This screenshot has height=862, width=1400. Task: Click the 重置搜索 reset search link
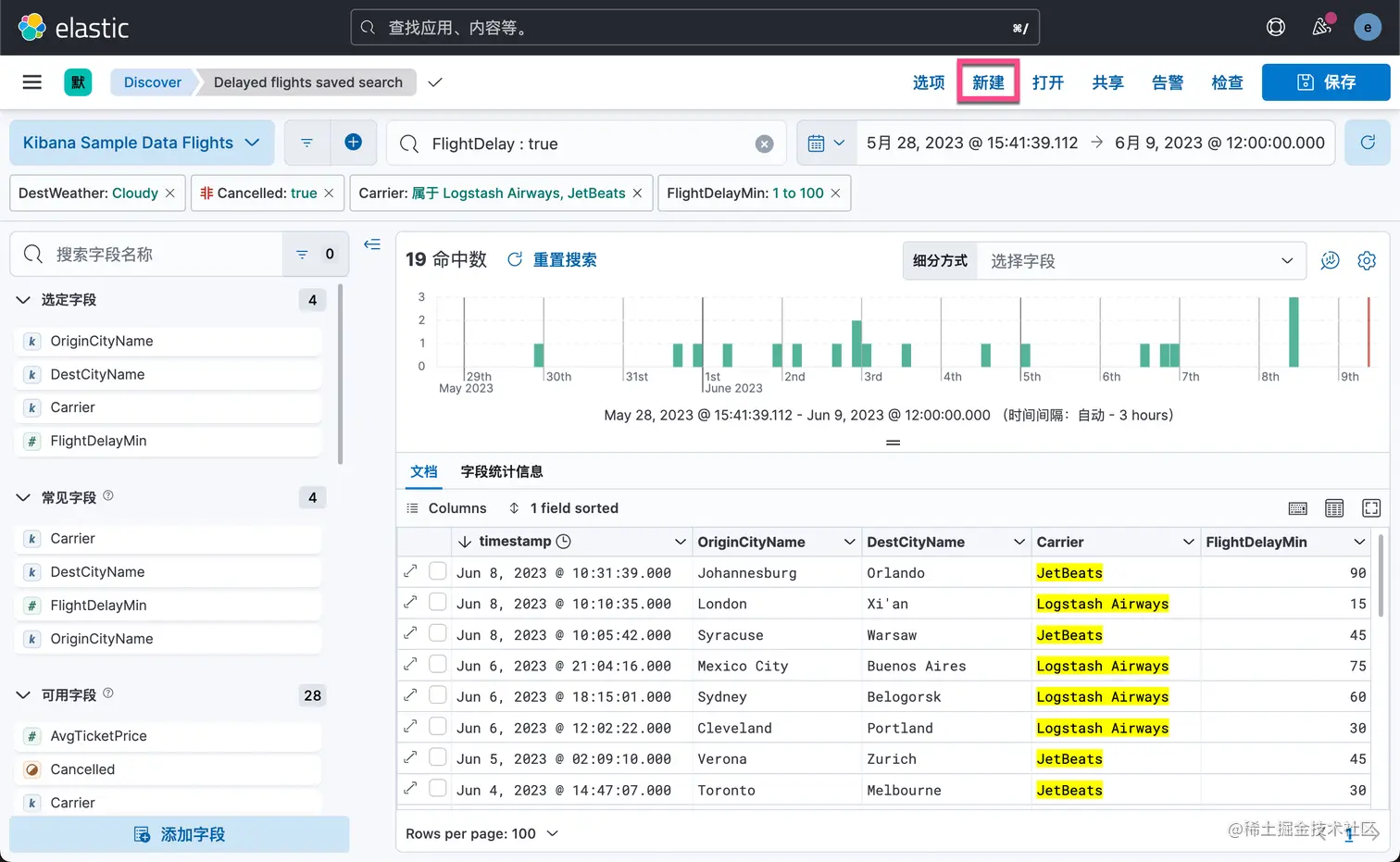[553, 260]
